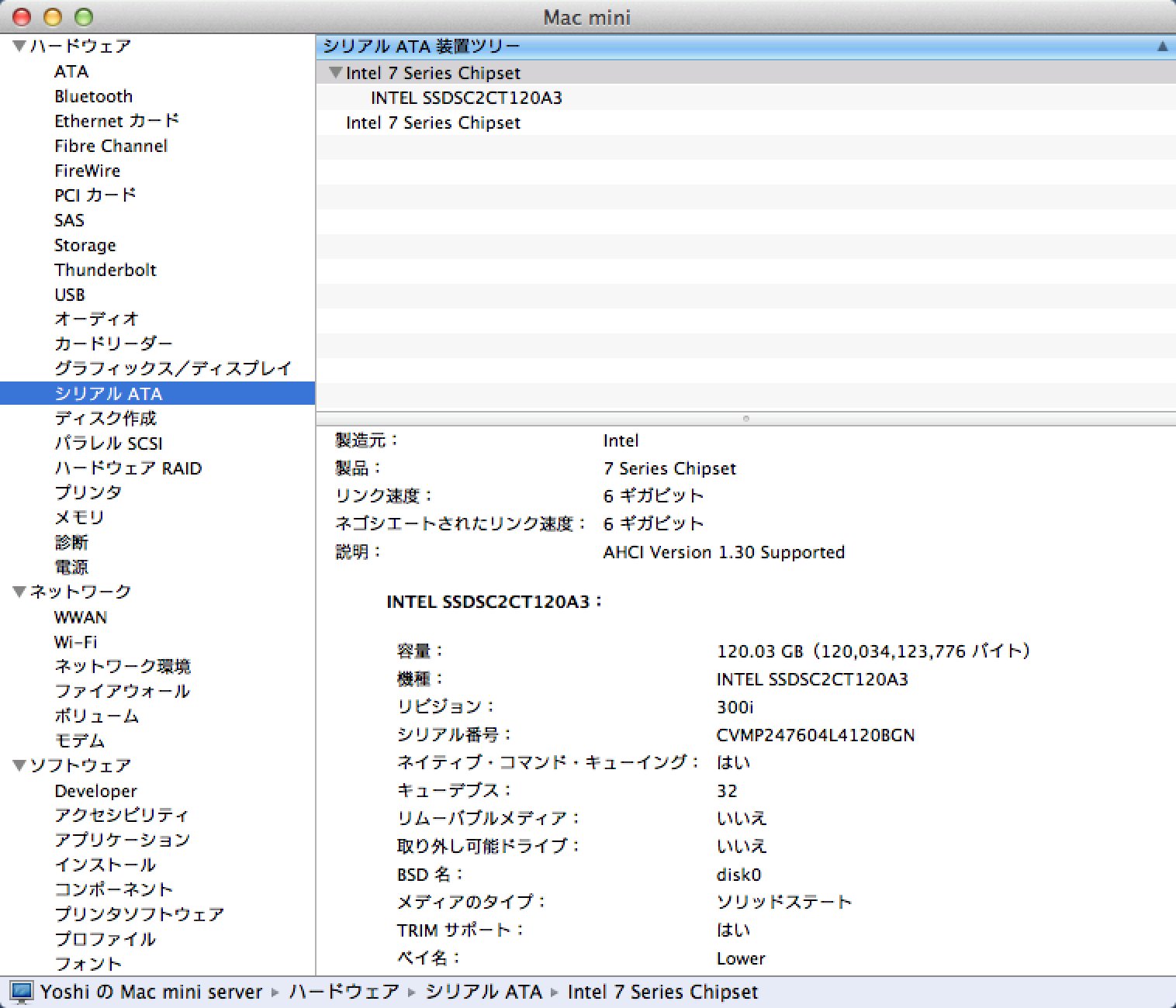Click ハードウェア in the path bar
Viewport: 1176px width, 1008px height.
344,992
